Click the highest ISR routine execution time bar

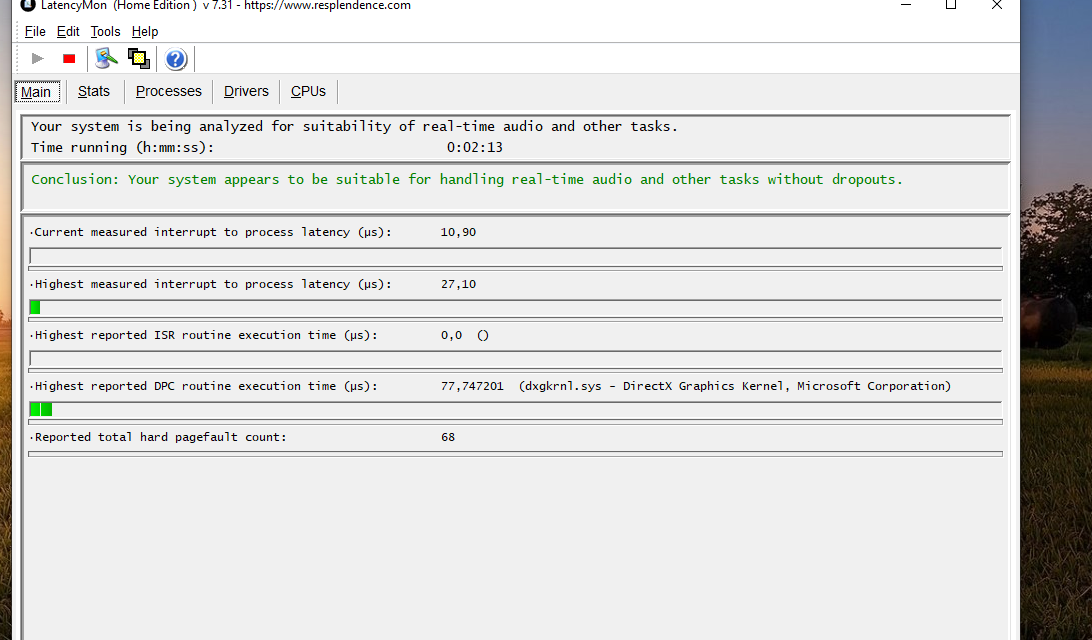click(515, 359)
